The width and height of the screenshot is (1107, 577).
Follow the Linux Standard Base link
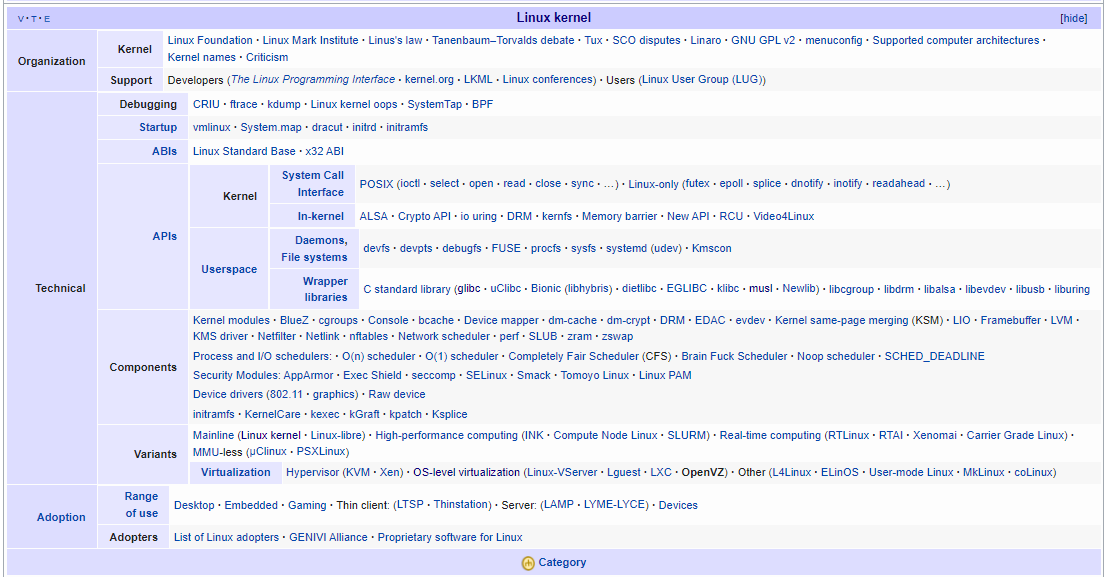(244, 151)
